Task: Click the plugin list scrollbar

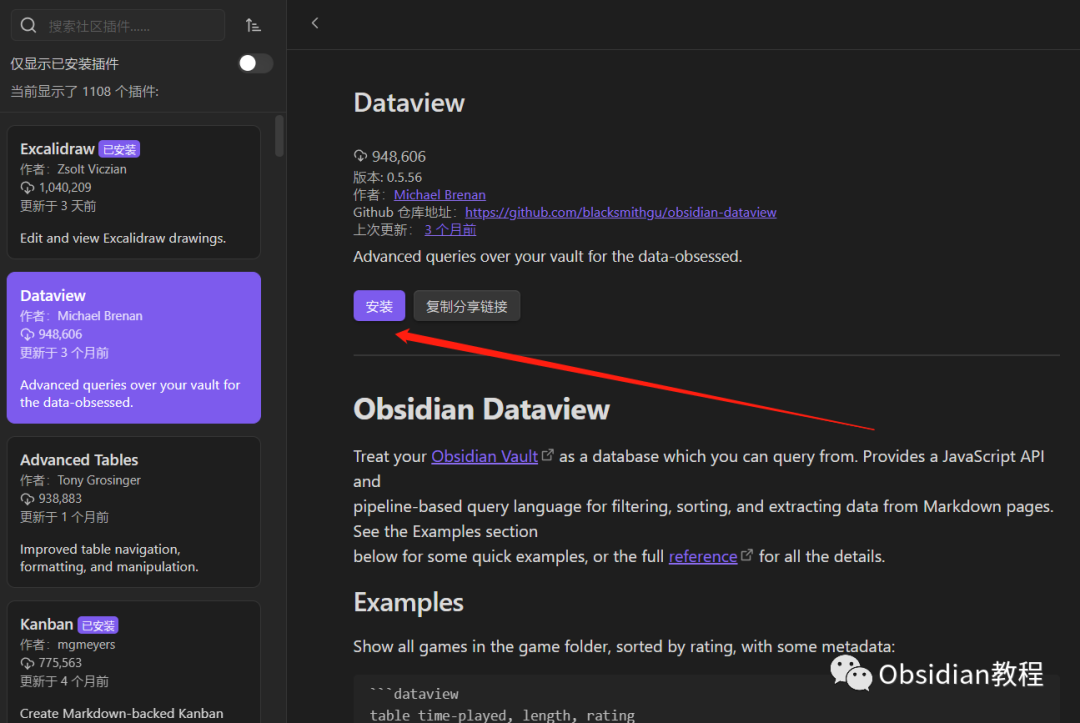Action: point(279,136)
